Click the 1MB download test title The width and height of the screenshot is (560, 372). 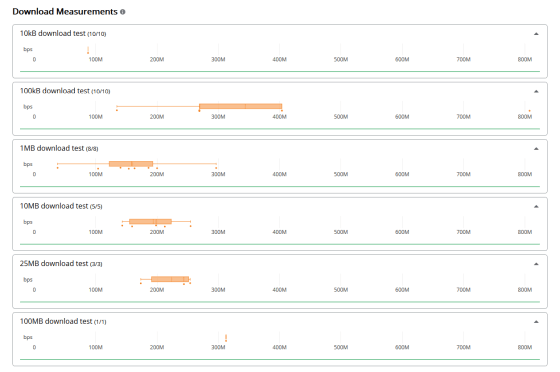point(52,148)
